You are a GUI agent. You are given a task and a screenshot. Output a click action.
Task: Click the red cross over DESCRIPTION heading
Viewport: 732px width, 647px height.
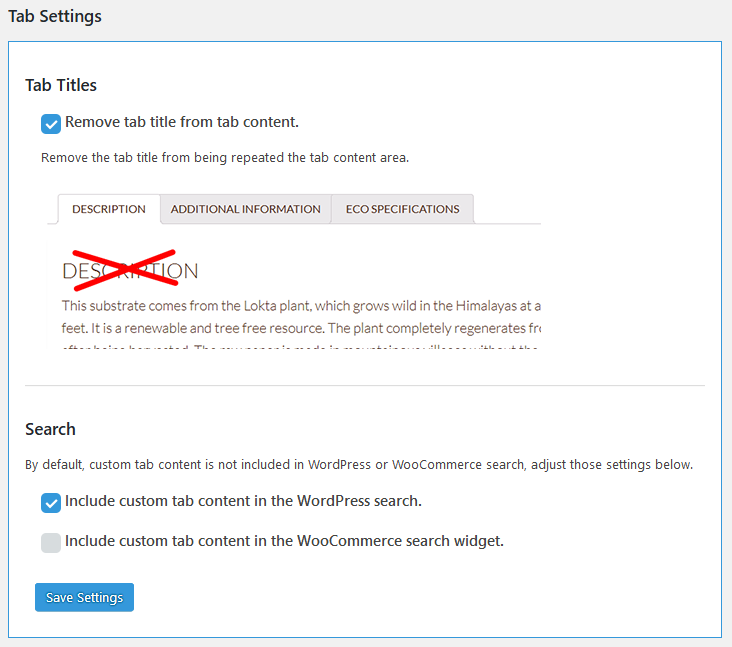[x=121, y=270]
